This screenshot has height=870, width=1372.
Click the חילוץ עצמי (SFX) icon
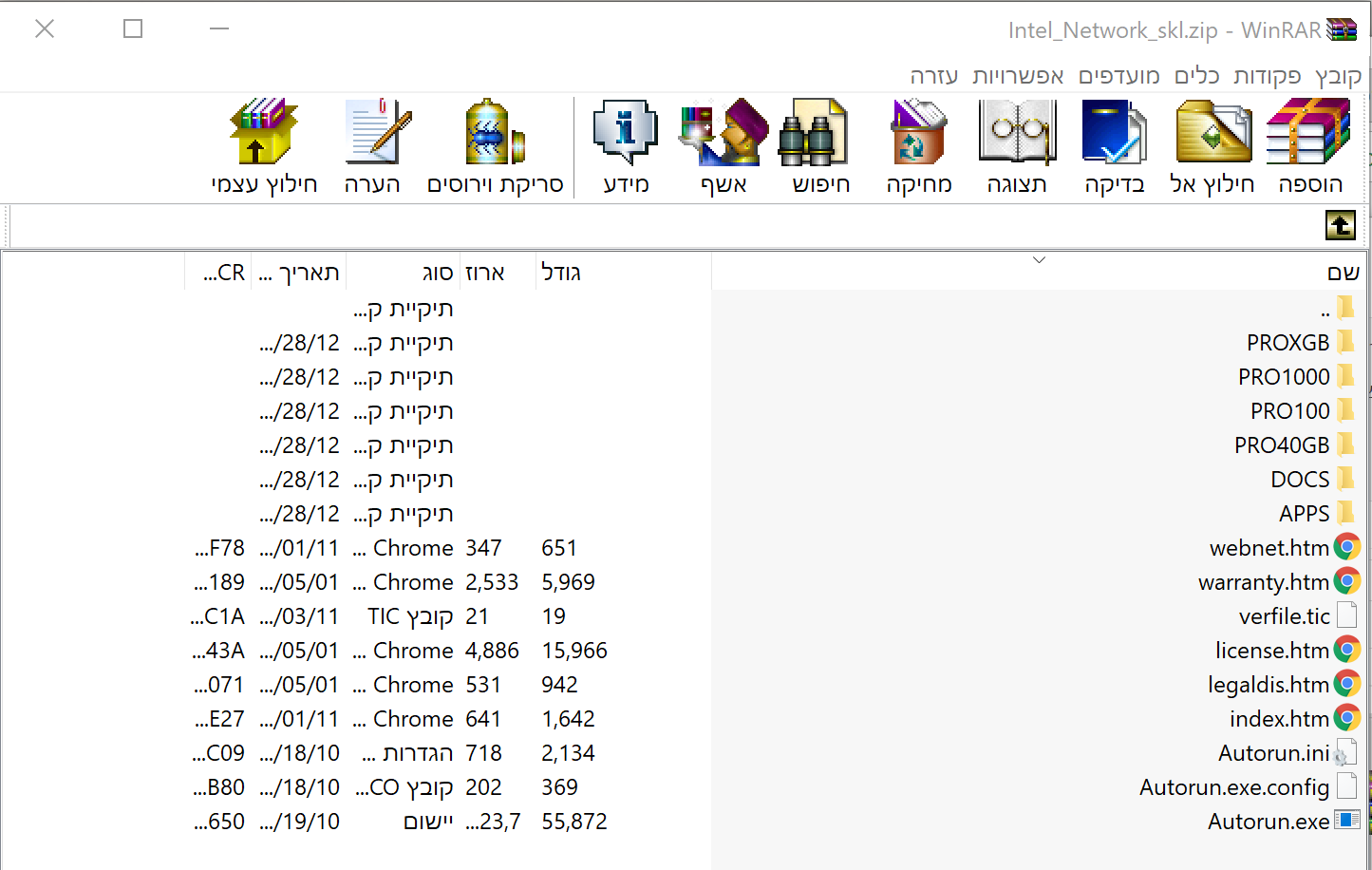coord(264,133)
